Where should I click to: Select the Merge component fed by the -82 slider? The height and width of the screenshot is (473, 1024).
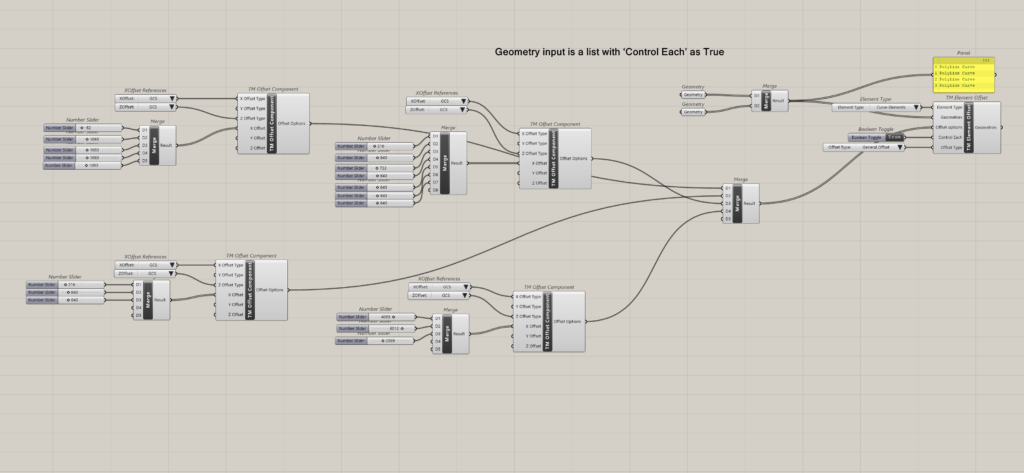coord(158,144)
